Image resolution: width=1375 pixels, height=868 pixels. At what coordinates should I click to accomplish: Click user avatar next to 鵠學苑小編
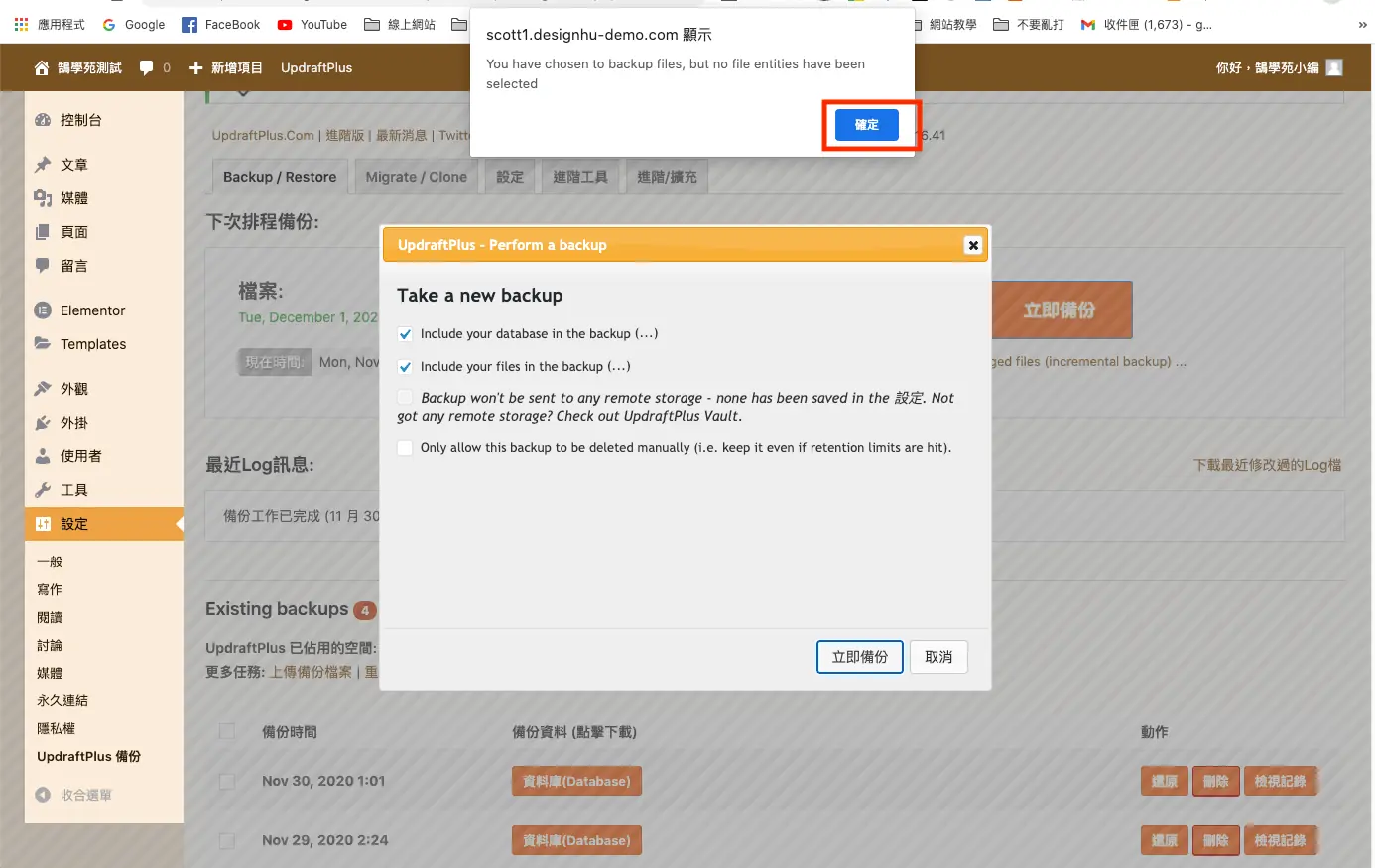coord(1334,67)
